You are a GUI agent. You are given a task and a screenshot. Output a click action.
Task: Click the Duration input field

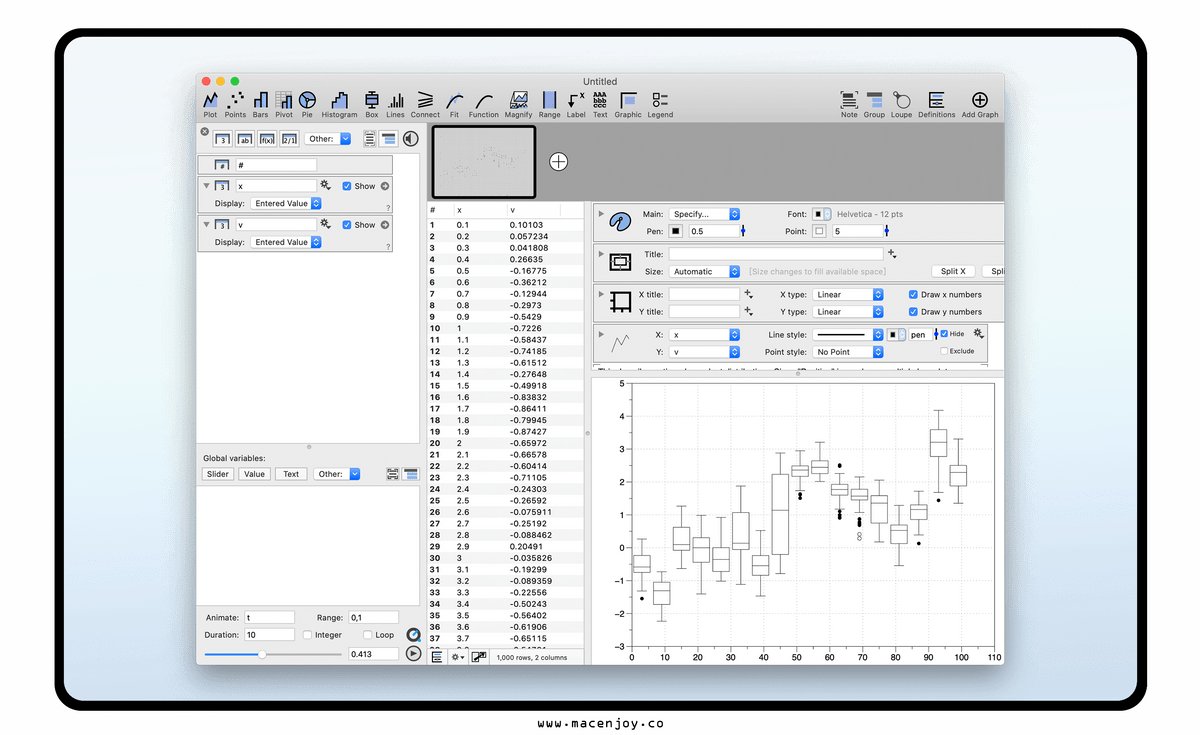click(269, 635)
